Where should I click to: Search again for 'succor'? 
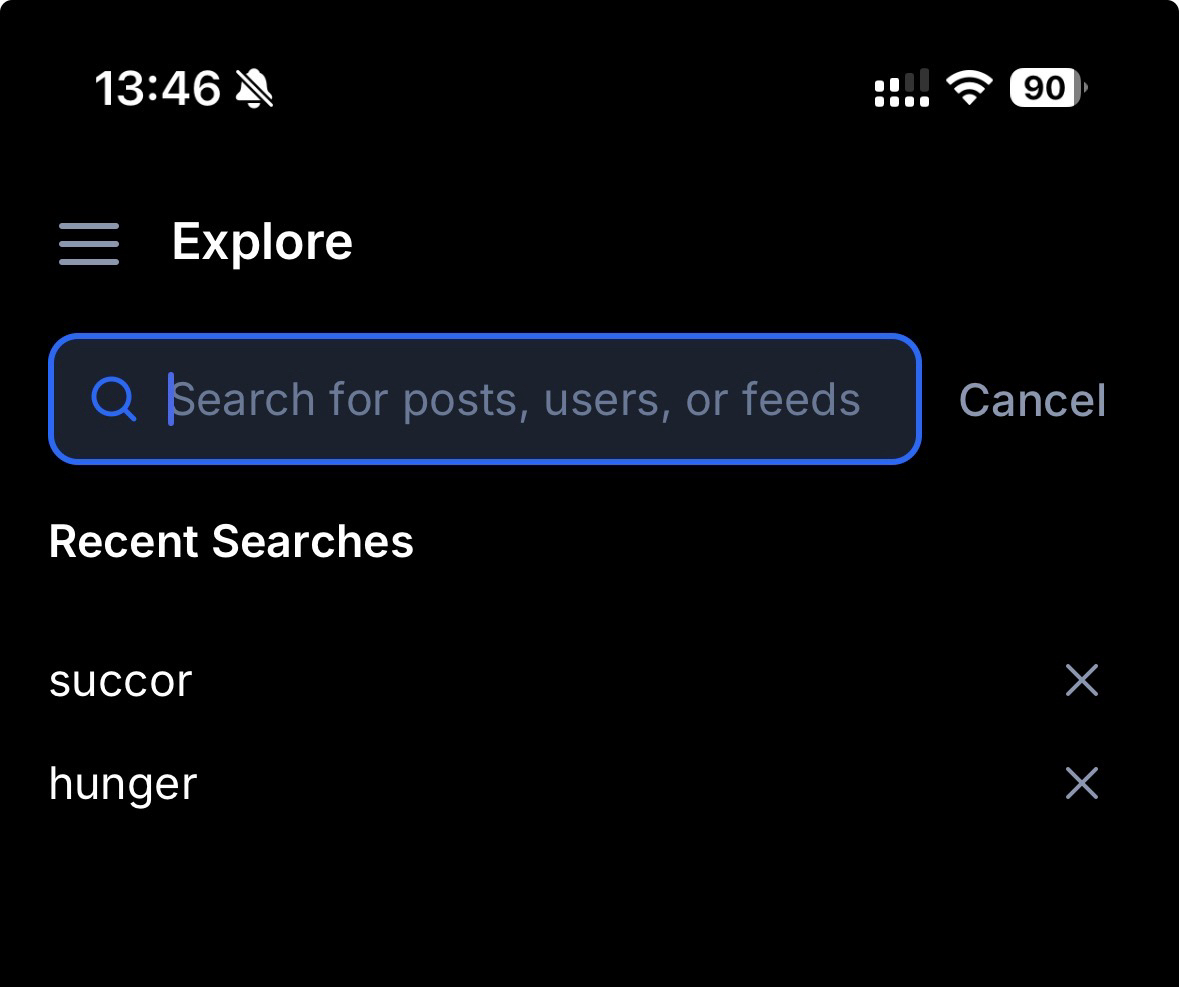tap(121, 681)
